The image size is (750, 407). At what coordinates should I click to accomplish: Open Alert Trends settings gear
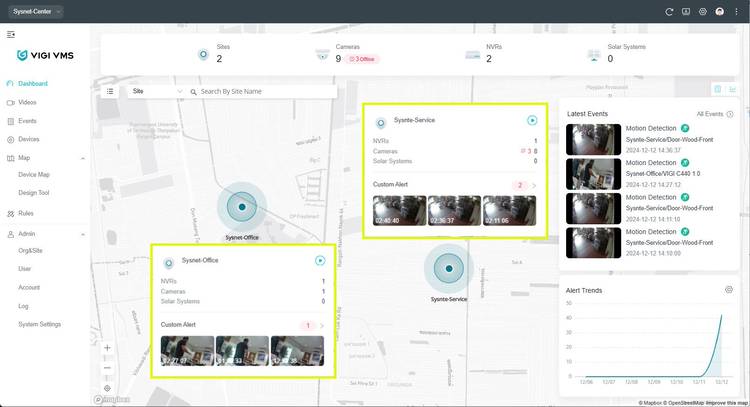click(729, 290)
